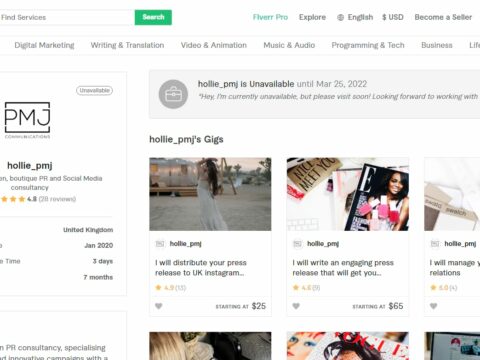Open the laptop screen gig thumbnail
Viewport: 480px width, 360px height.
tap(452, 346)
